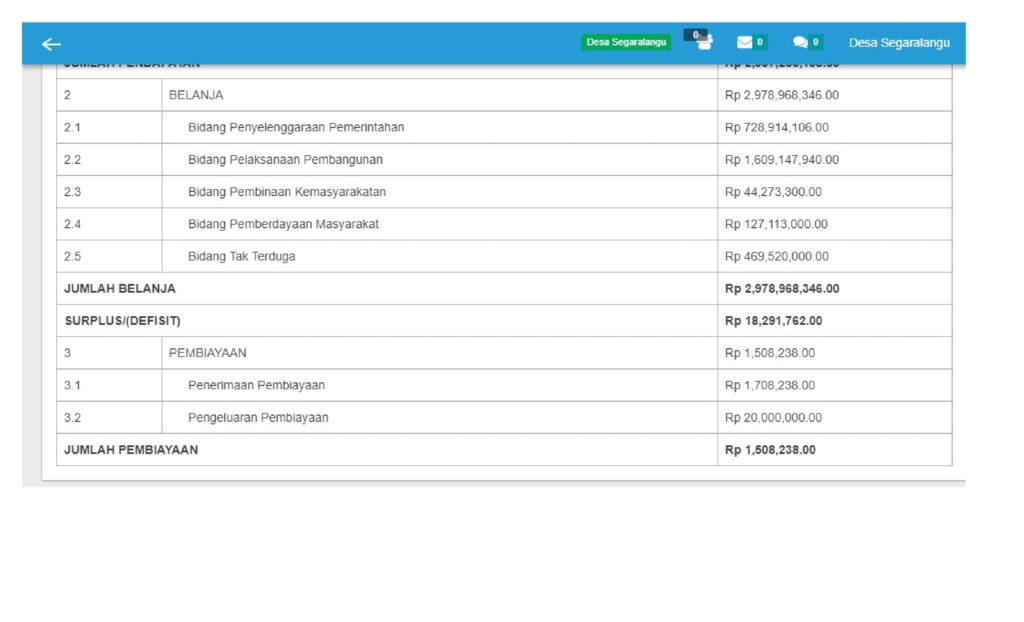Open the Desa Segaralangu user menu
Screen dimensions: 1024x622
tap(899, 43)
